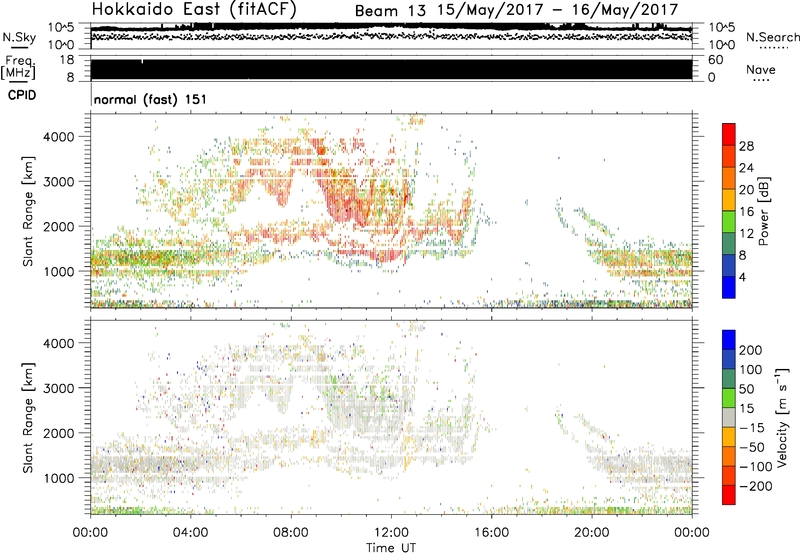Click the '200' tick on Velocity colorbar
This screenshot has width=800, height=554.
[x=751, y=350]
